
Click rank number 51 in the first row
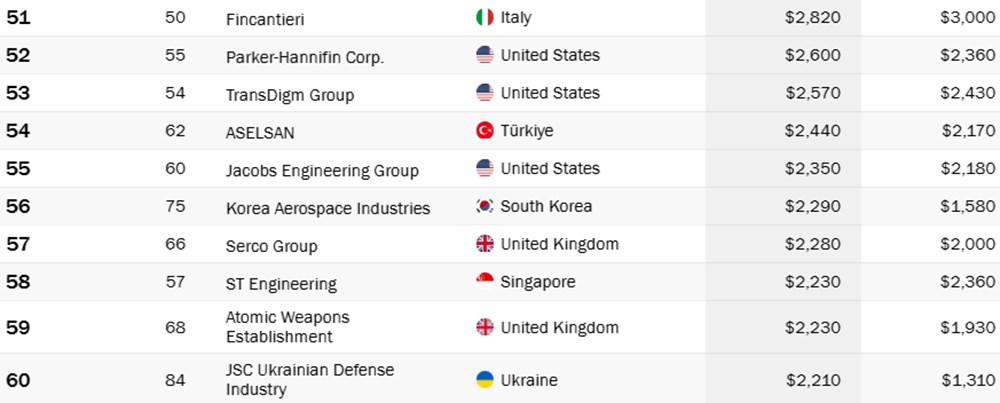(x=18, y=17)
